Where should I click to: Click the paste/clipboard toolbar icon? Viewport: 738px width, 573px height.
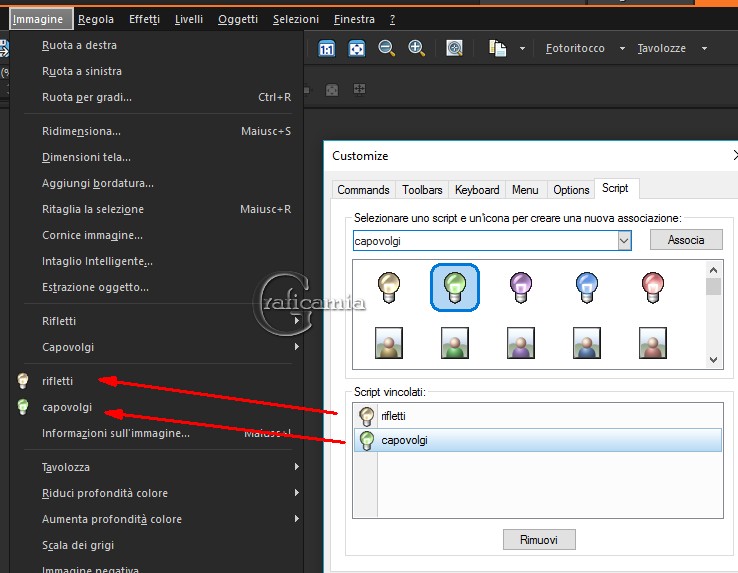(497, 48)
